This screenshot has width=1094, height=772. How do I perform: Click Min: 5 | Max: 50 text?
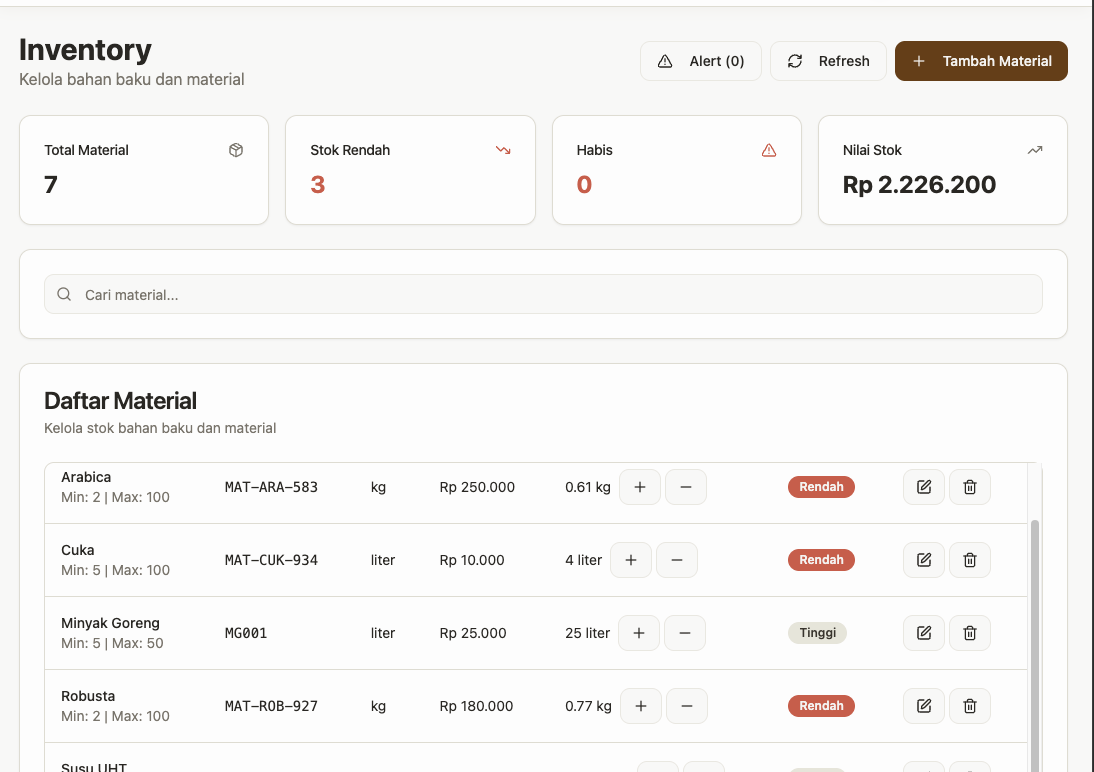point(112,643)
